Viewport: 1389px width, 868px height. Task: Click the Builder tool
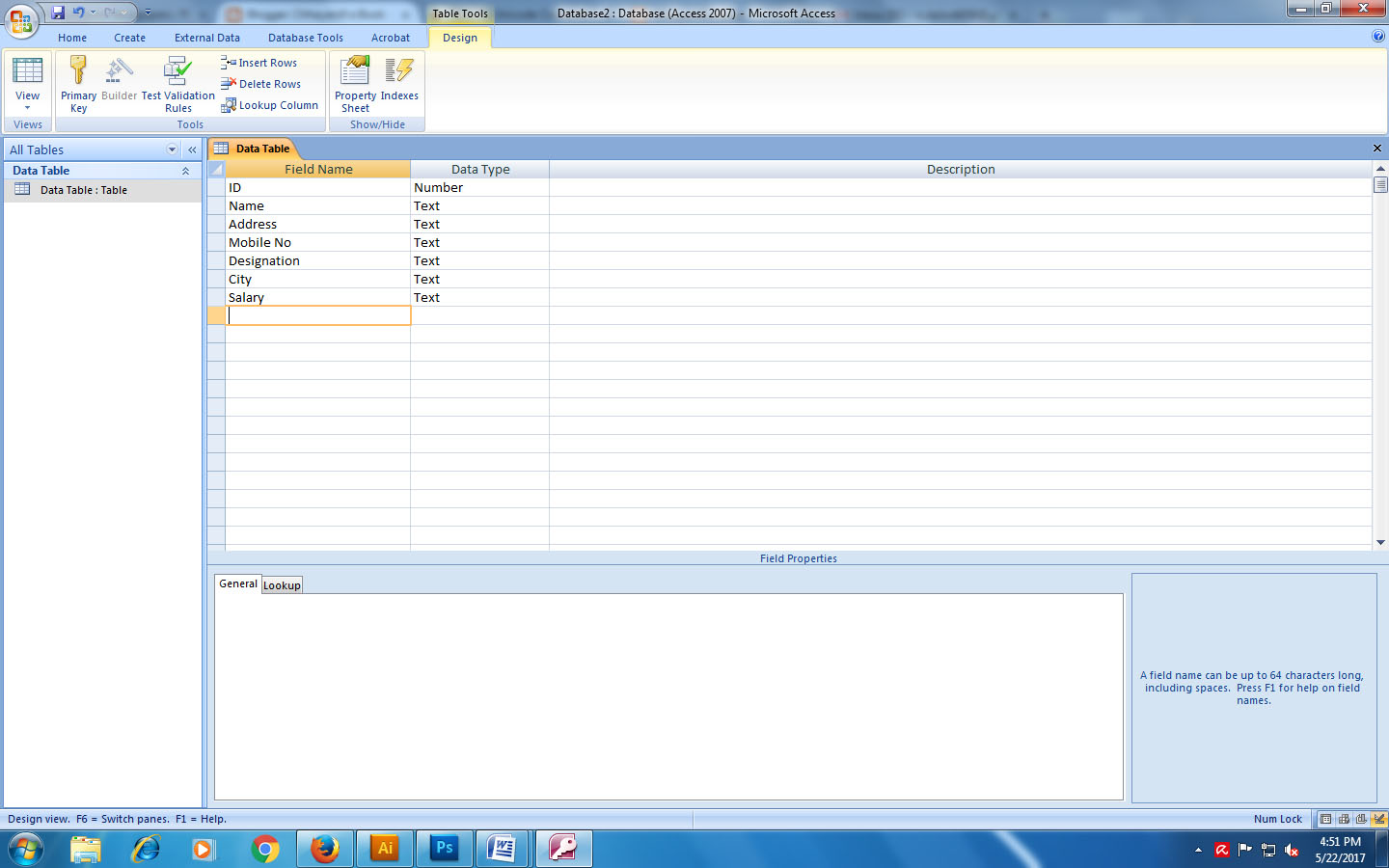coord(120,79)
